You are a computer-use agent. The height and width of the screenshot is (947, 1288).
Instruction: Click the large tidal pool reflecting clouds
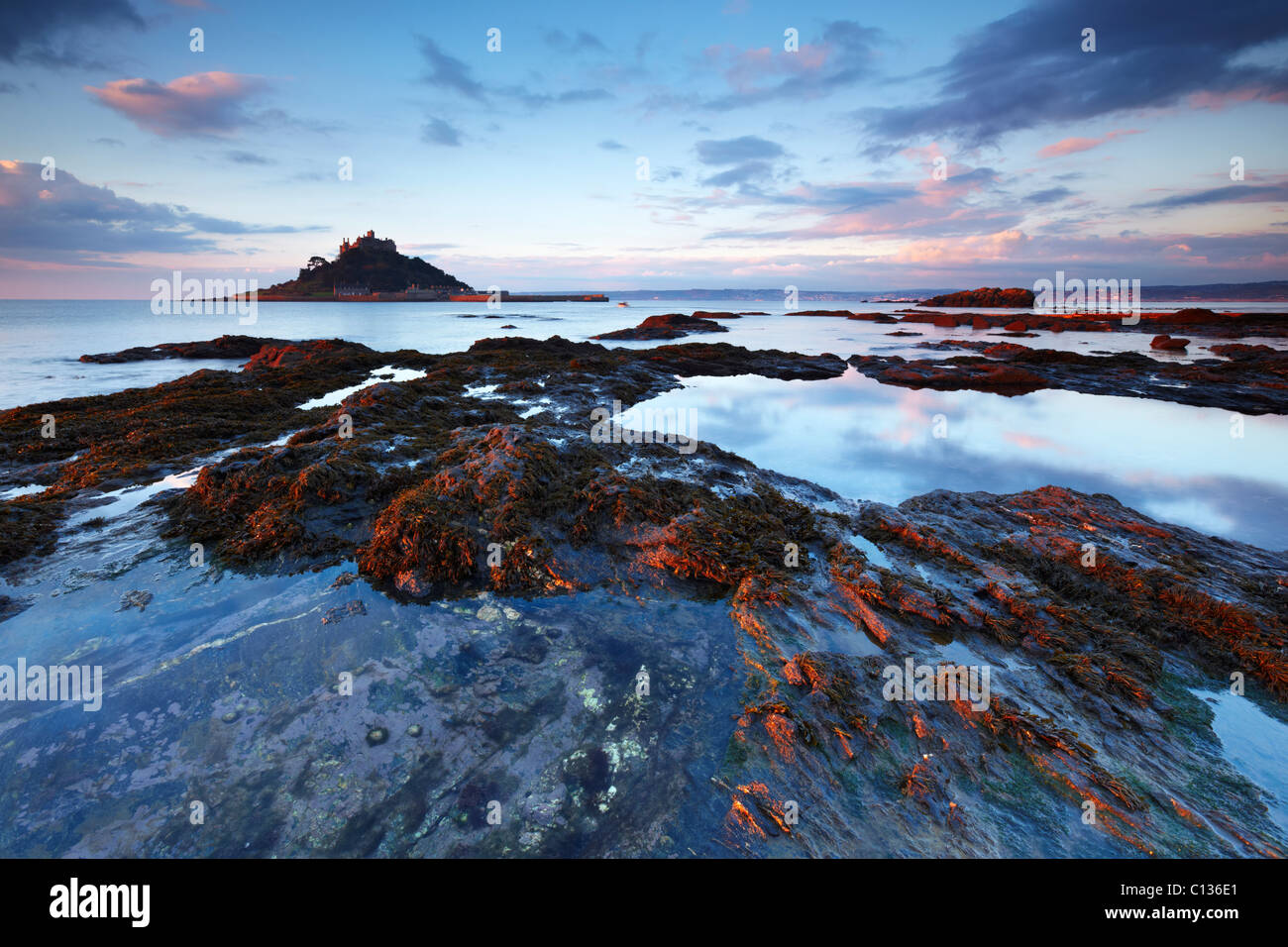951,446
